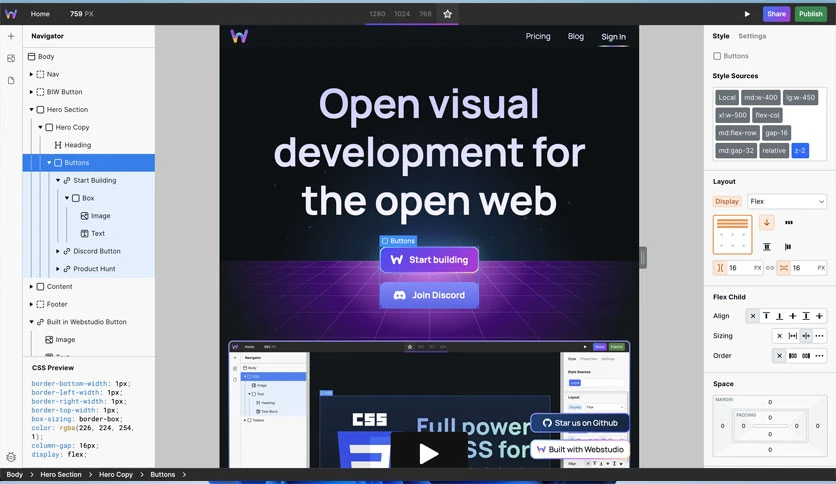The width and height of the screenshot is (836, 484).
Task: Open the assets panel in sidebar
Action: click(x=11, y=58)
